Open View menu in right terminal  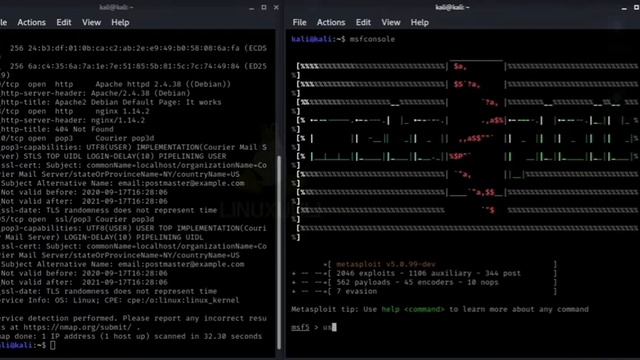click(391, 22)
